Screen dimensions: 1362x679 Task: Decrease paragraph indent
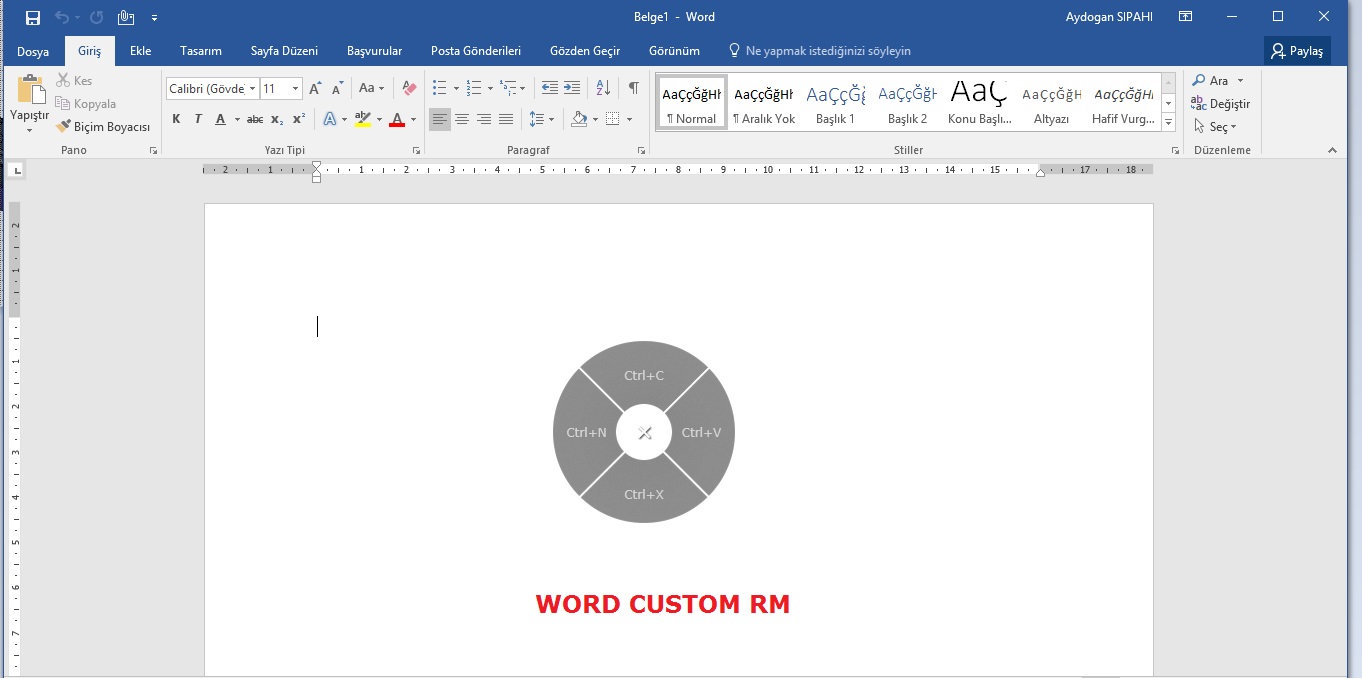point(550,88)
